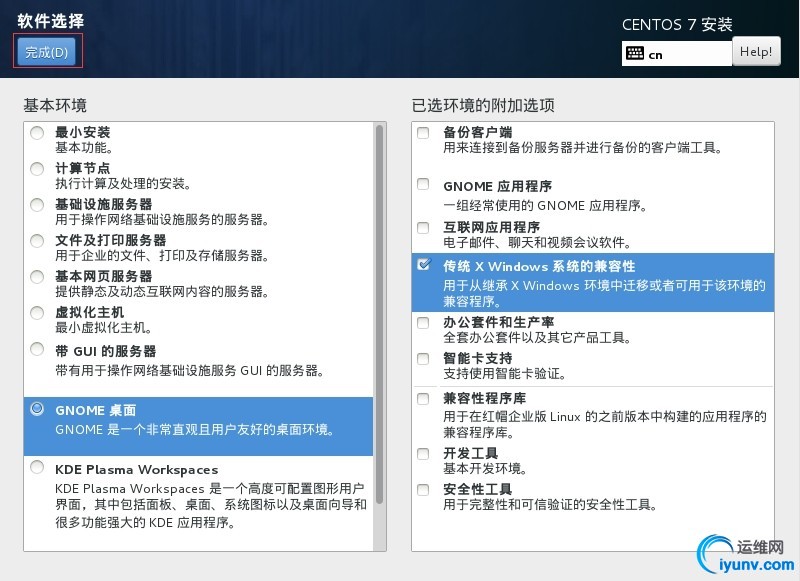Check the 智能卡支持 option
Viewport: 800px width, 581px height.
(x=423, y=359)
